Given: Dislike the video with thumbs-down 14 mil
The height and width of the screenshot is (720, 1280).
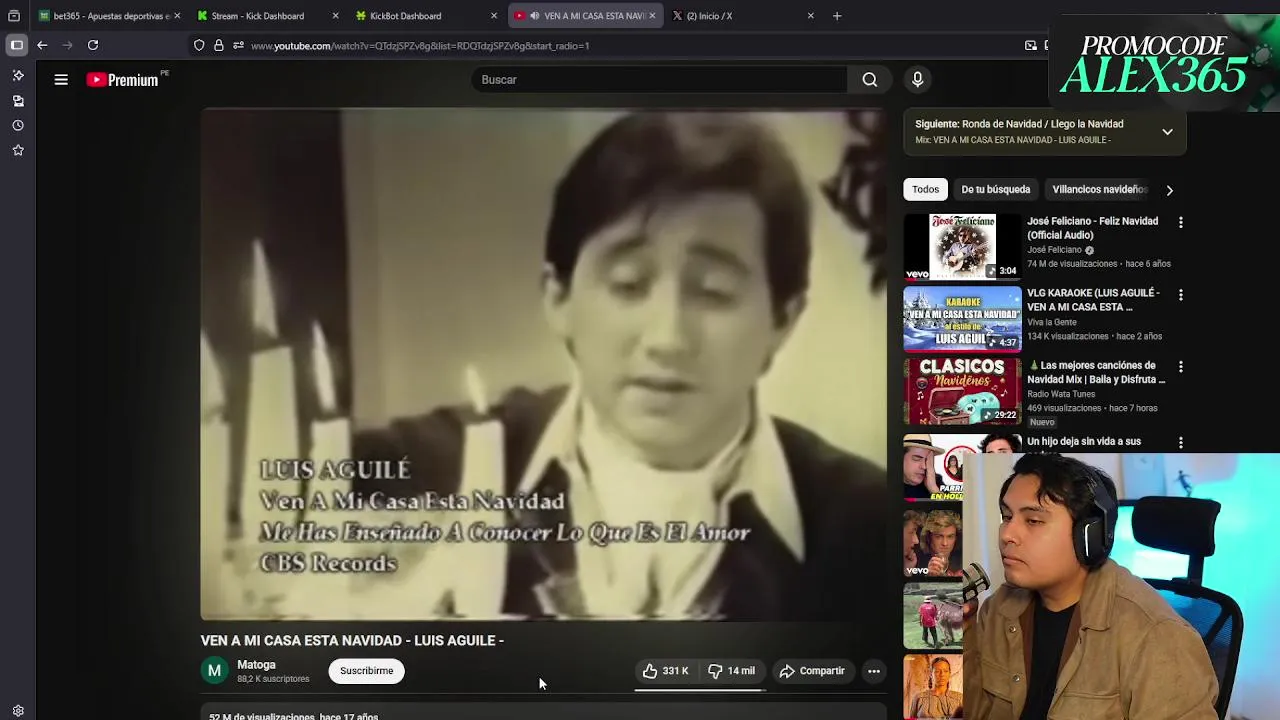Looking at the screenshot, I should click(732, 671).
